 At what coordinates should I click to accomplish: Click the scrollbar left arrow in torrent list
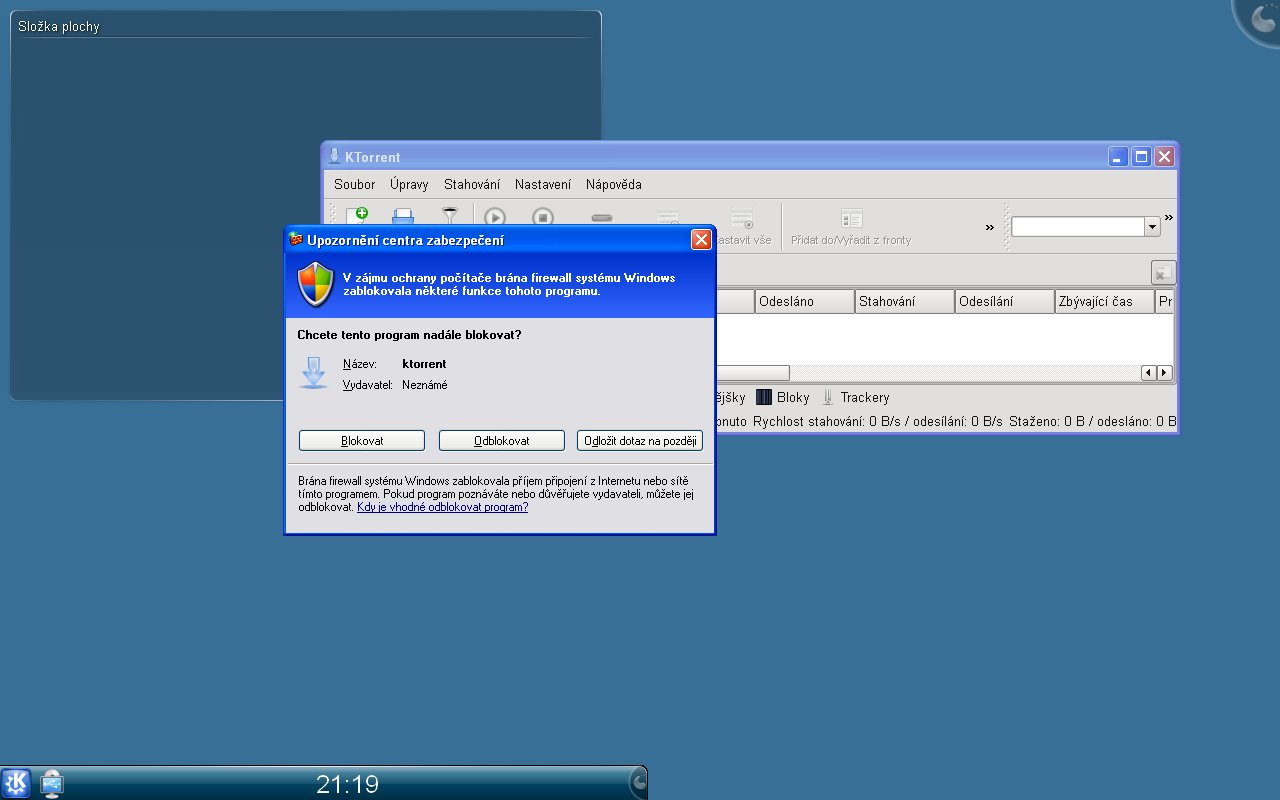point(1149,373)
